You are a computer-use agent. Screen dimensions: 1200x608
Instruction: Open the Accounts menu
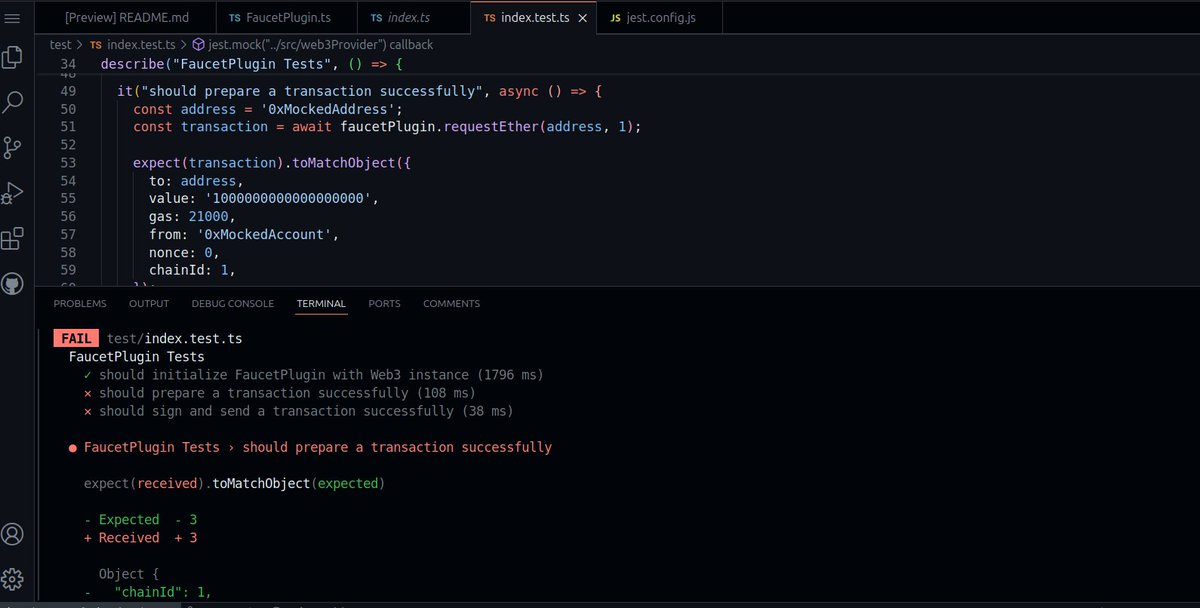coord(13,534)
